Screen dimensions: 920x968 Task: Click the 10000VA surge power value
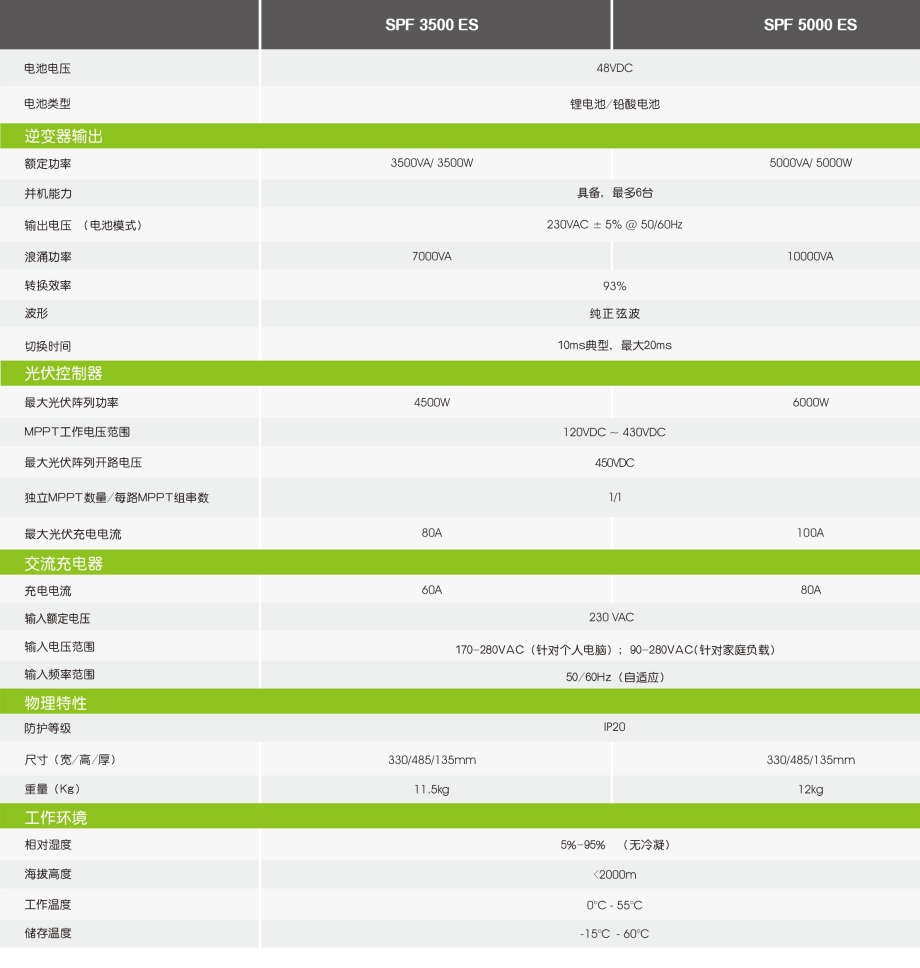pos(810,256)
